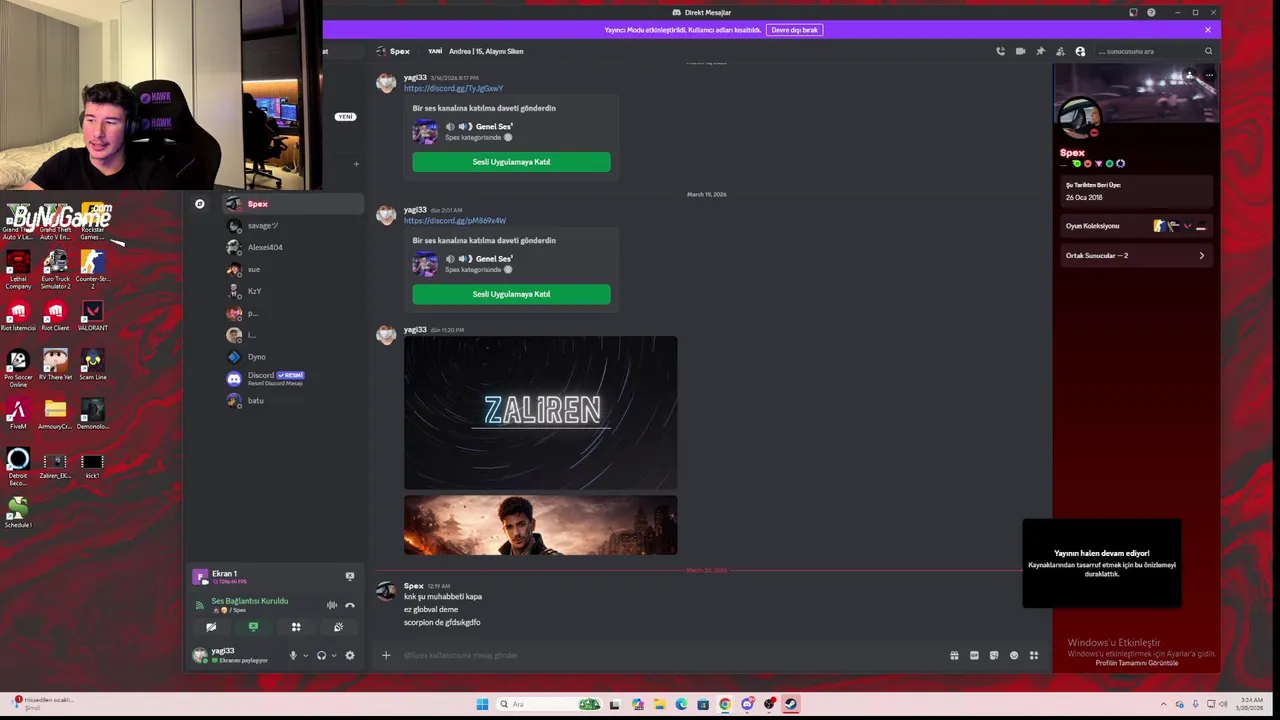Open GIF picker icon

(974, 655)
